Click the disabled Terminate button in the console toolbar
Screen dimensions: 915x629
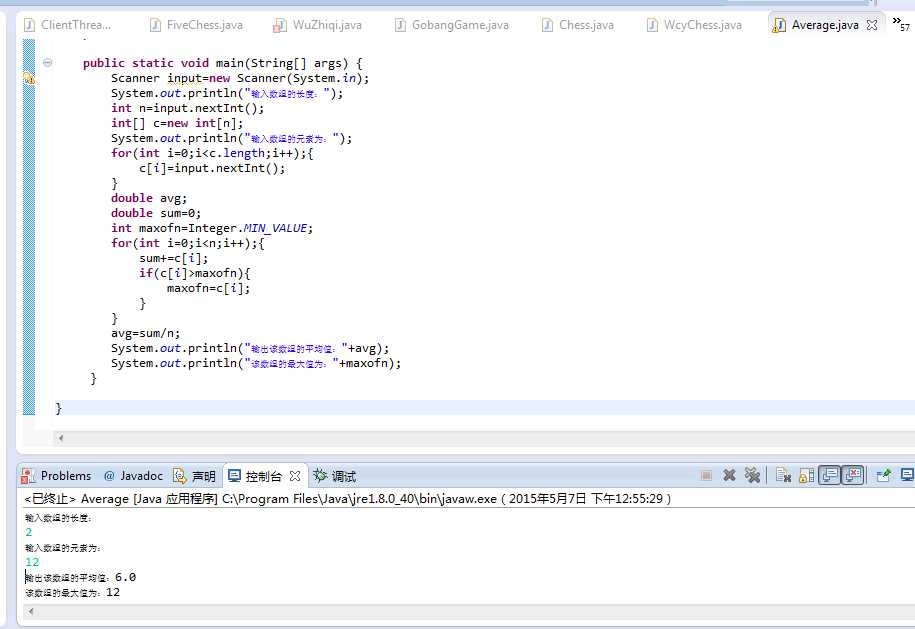(x=706, y=476)
